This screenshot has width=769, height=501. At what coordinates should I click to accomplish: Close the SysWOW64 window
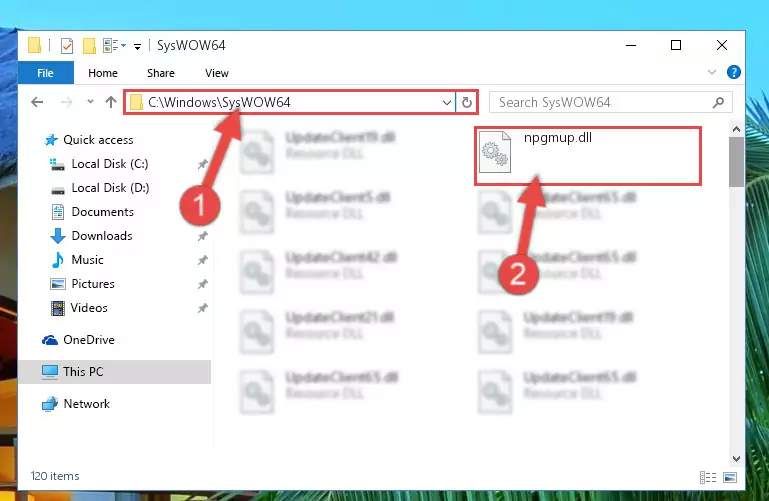tap(721, 45)
